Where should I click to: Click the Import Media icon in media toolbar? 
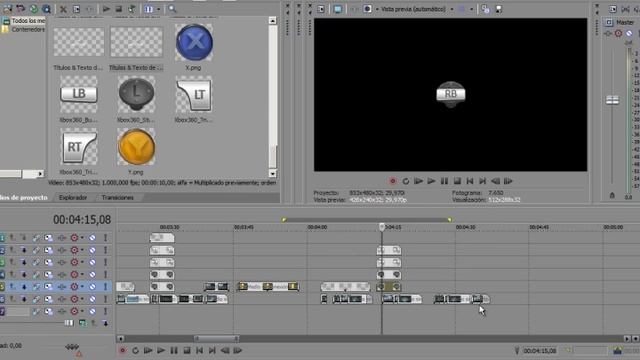tap(7, 9)
